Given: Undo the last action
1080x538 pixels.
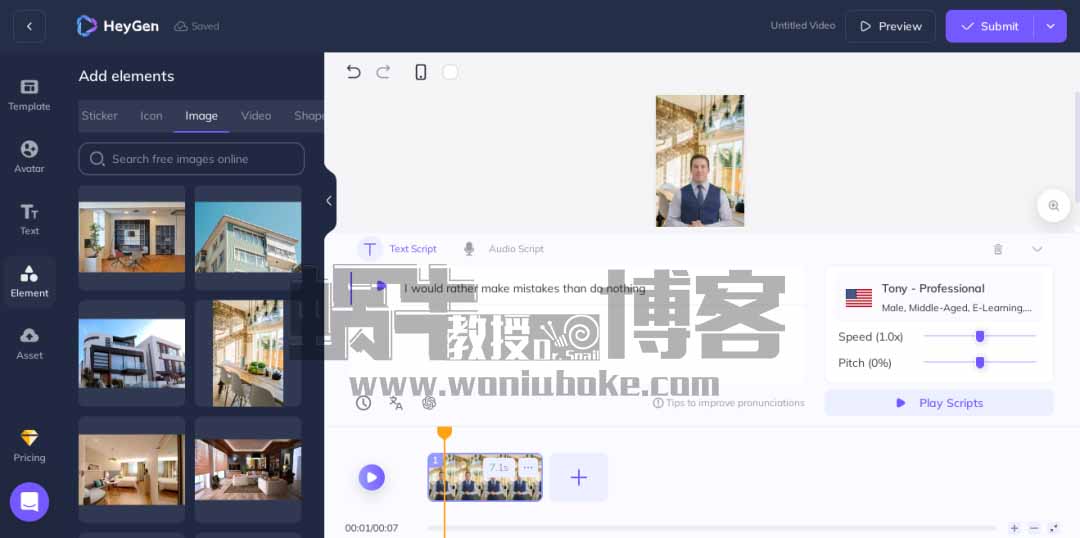Looking at the screenshot, I should click(x=353, y=72).
